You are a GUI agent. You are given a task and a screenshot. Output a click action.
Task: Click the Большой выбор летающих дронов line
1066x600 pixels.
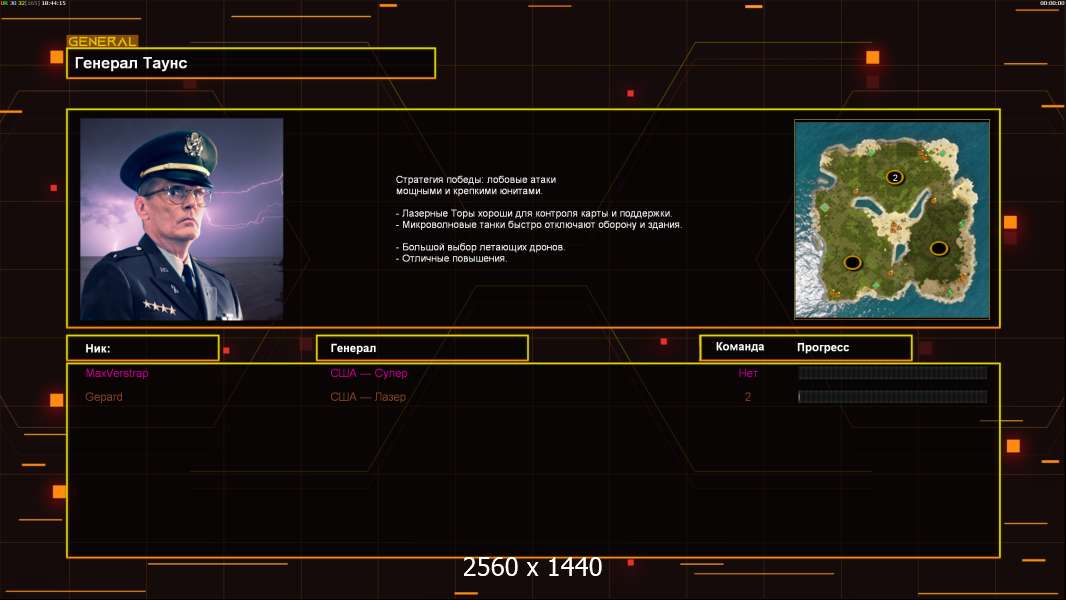[481, 247]
